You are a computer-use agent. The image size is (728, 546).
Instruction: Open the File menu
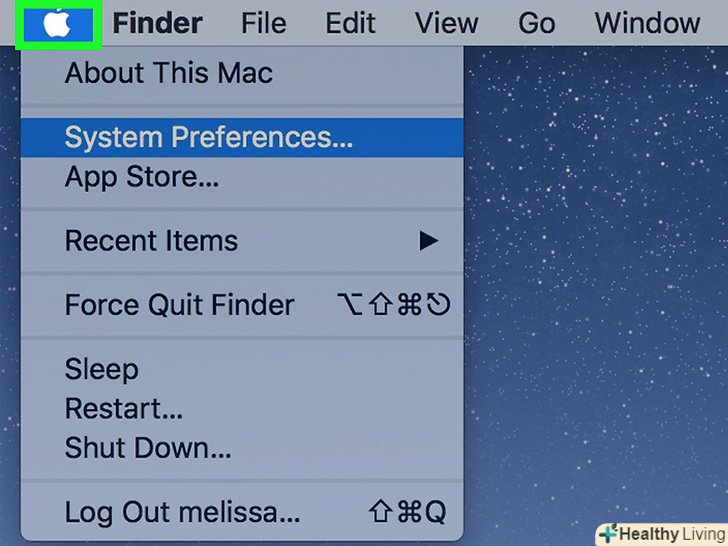click(x=264, y=23)
